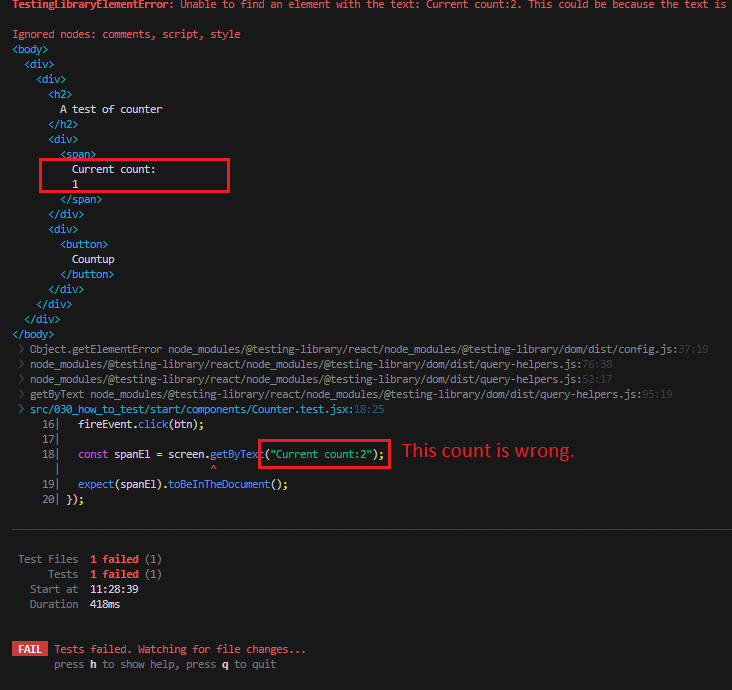Viewport: 732px width, 690px height.
Task: Click '1 failed' in the Tests row
Action: (114, 574)
